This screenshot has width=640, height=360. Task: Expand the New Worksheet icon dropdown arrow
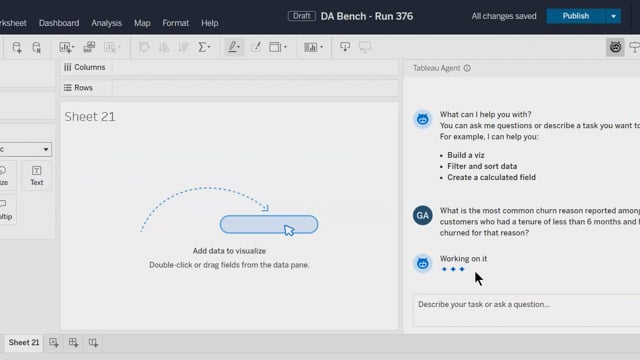pos(73,47)
